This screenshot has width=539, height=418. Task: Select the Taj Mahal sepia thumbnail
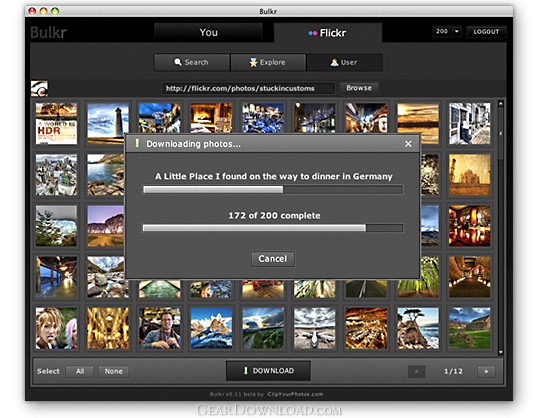point(470,175)
